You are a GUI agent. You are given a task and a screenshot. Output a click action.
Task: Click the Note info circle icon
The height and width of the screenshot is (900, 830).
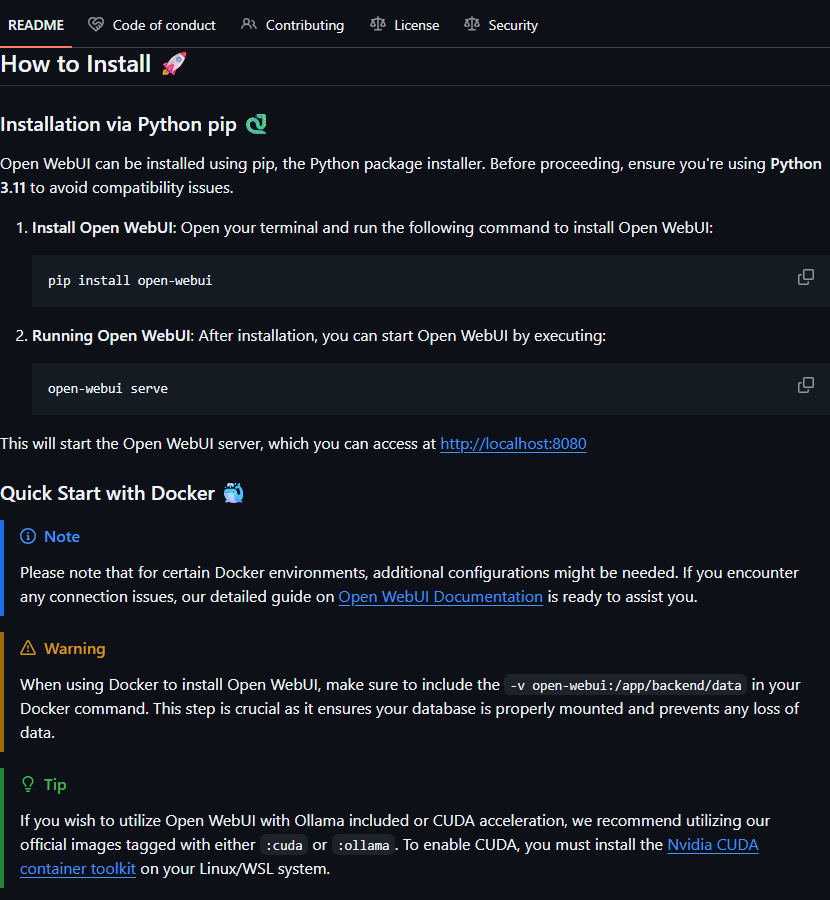(28, 537)
